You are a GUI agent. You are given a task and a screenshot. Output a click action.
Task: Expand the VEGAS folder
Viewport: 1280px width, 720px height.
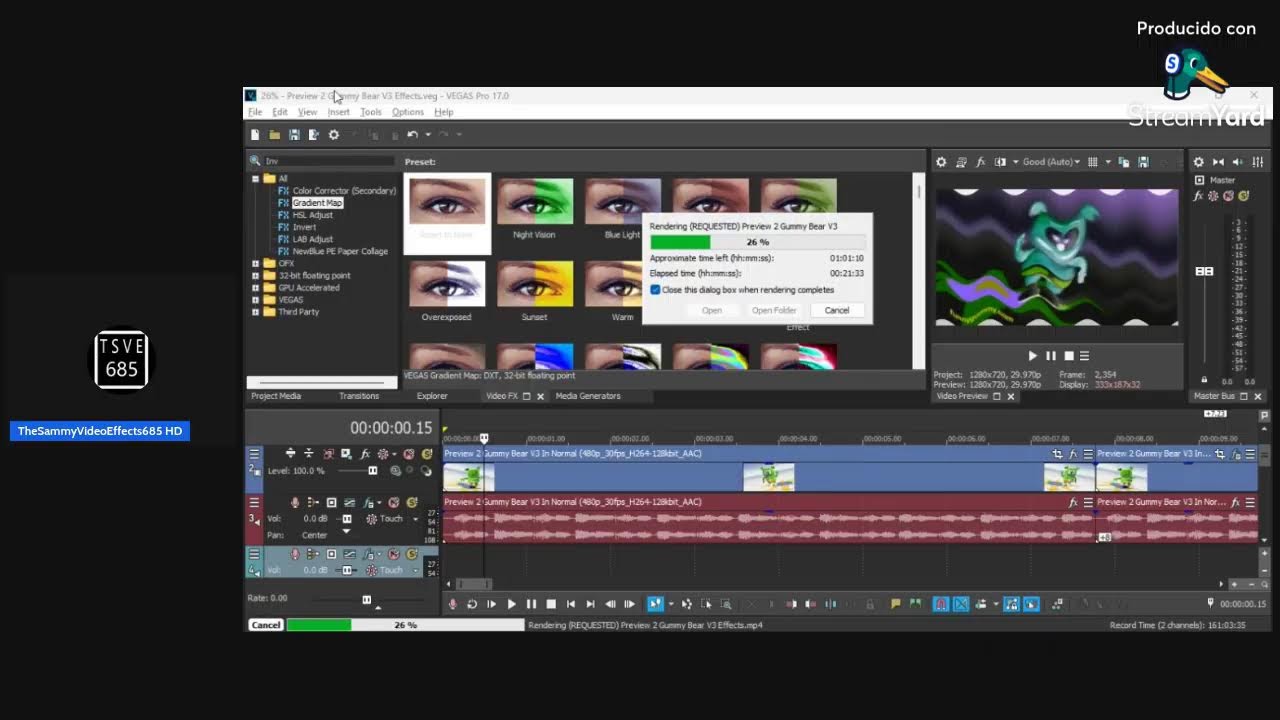coord(255,299)
